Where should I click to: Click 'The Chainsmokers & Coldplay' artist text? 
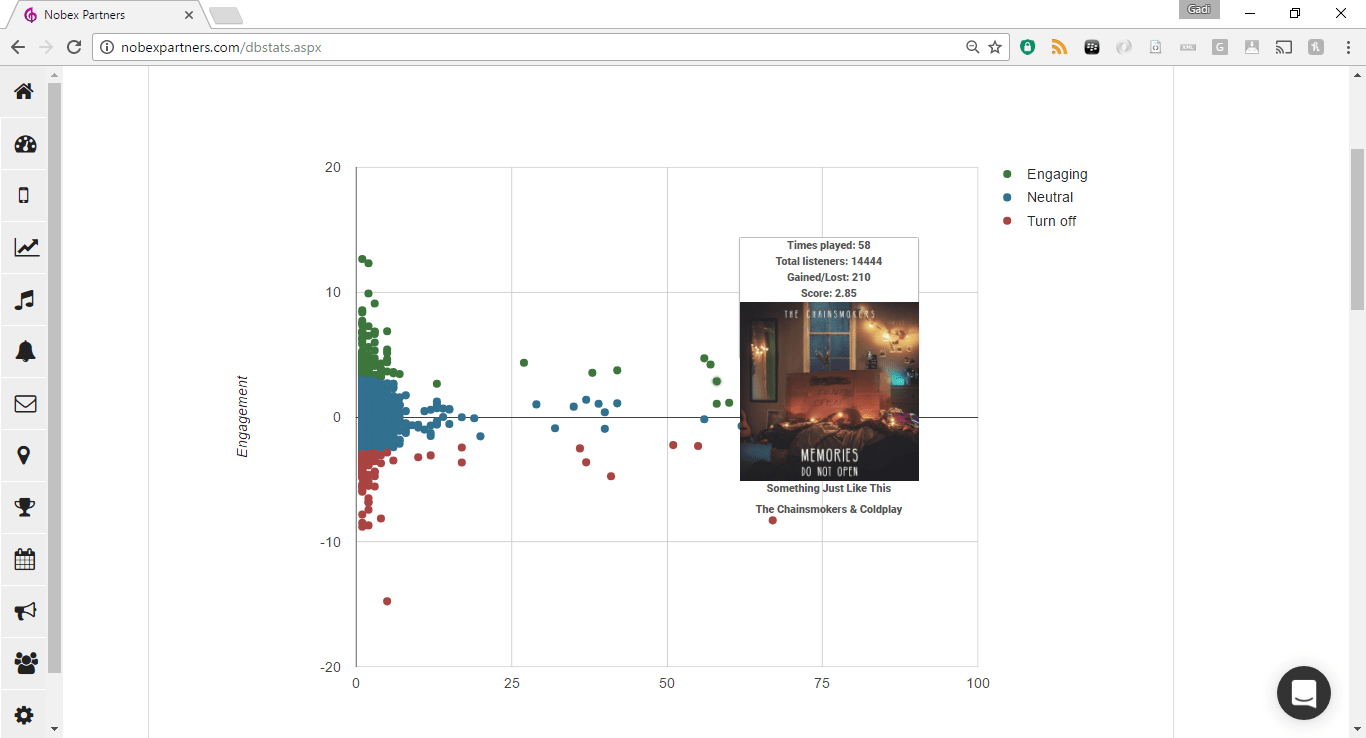click(829, 509)
